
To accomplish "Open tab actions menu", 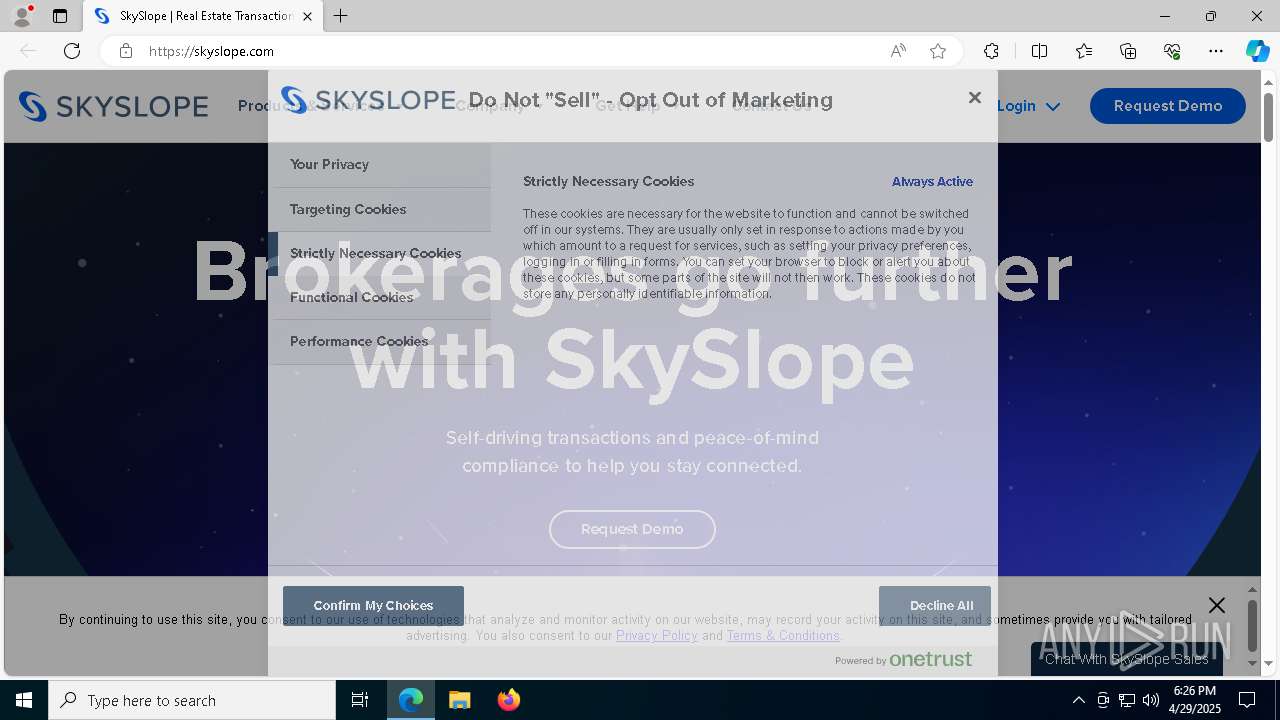I will point(60,16).
